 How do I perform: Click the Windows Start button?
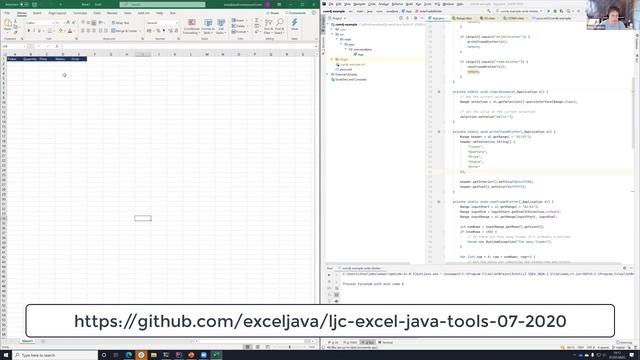6,355
